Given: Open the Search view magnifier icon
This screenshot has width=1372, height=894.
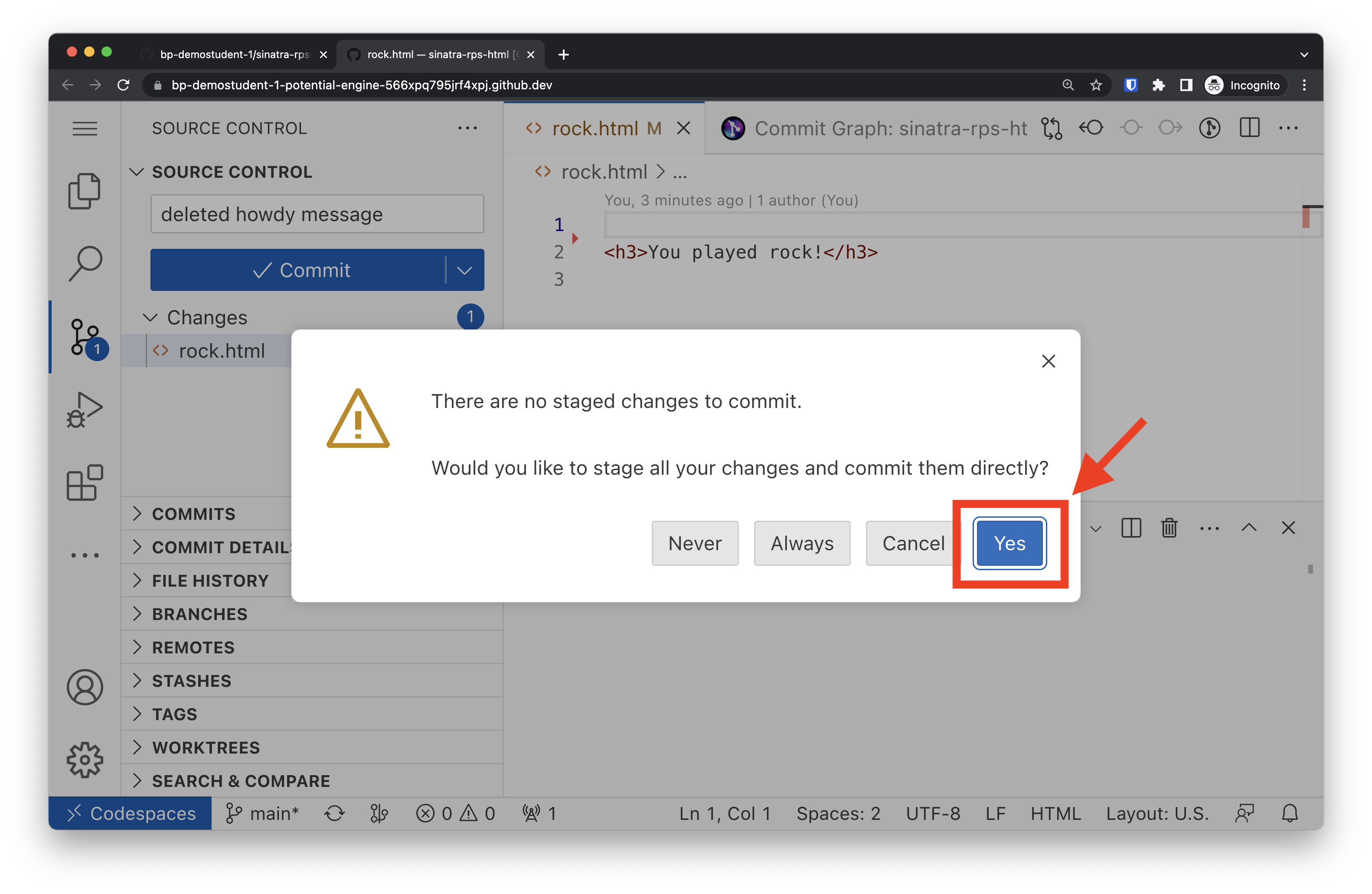Looking at the screenshot, I should point(85,264).
